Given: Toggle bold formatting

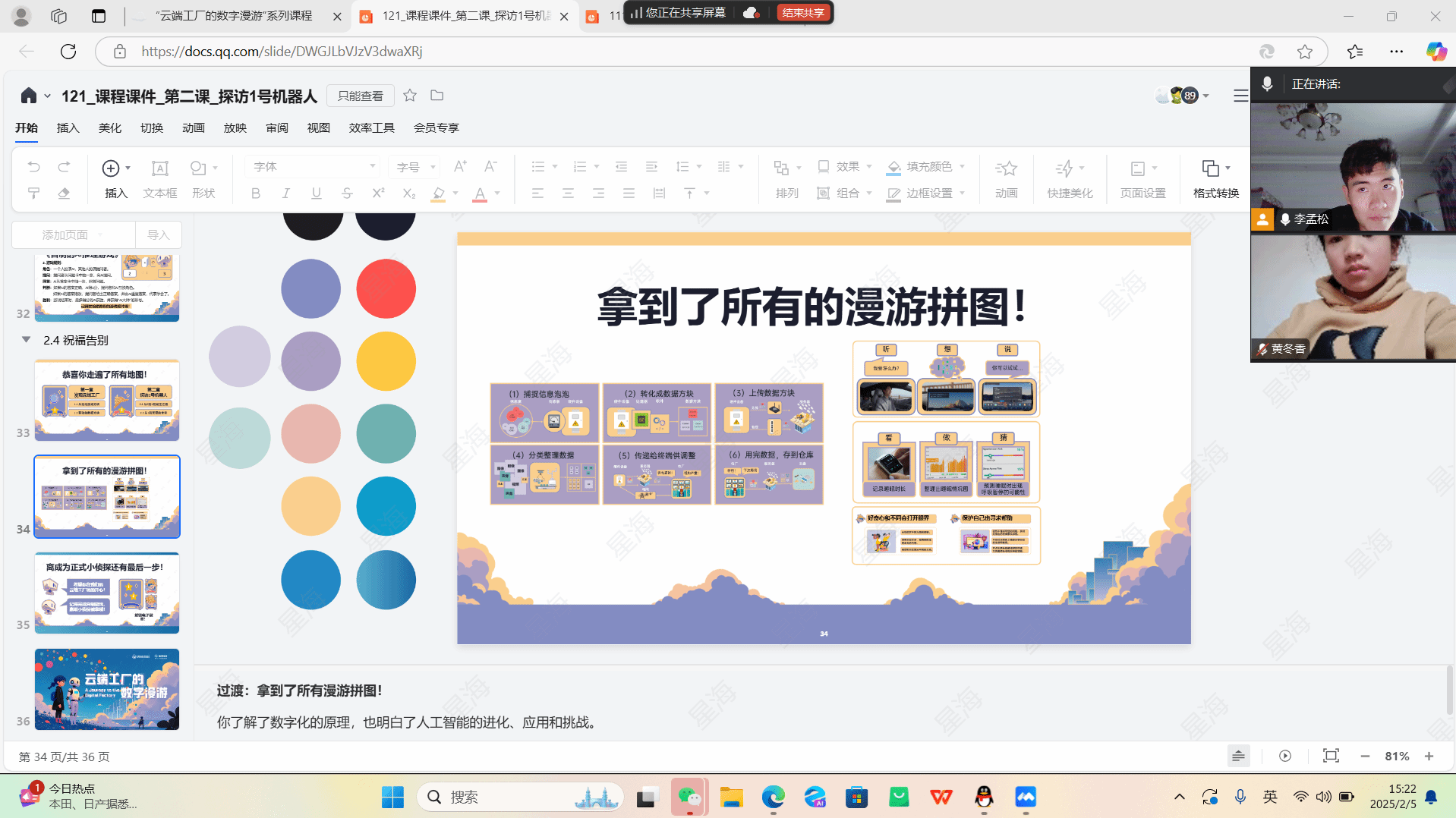Looking at the screenshot, I should point(256,193).
